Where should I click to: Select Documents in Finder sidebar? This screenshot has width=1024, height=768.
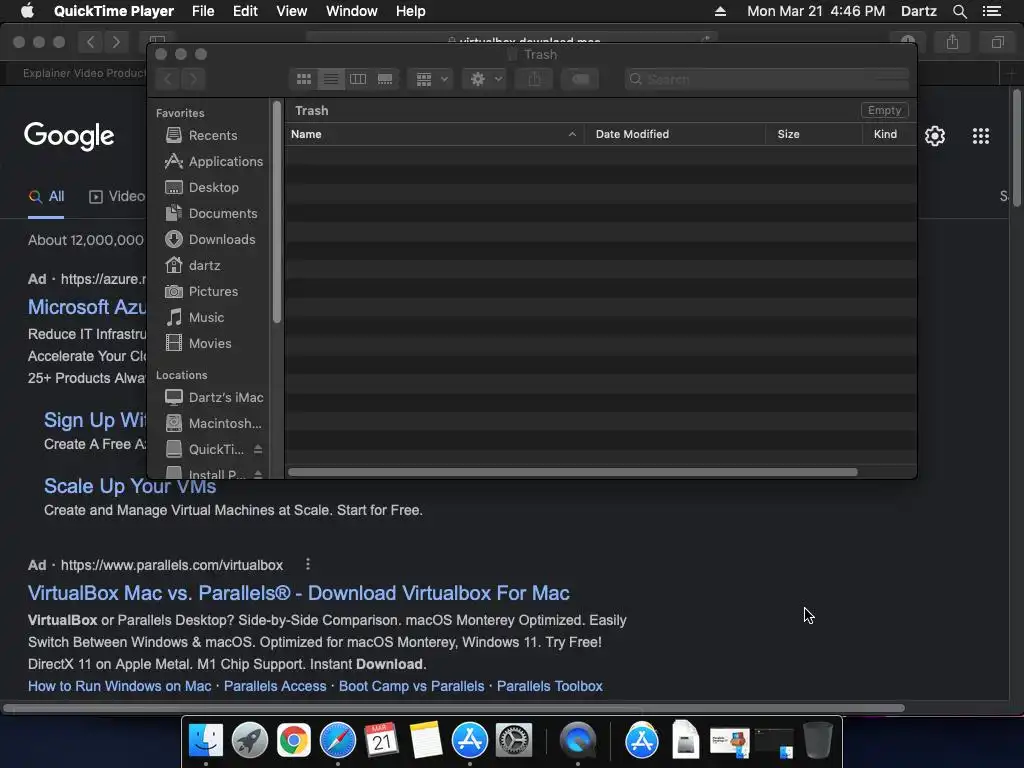pyautogui.click(x=209, y=214)
